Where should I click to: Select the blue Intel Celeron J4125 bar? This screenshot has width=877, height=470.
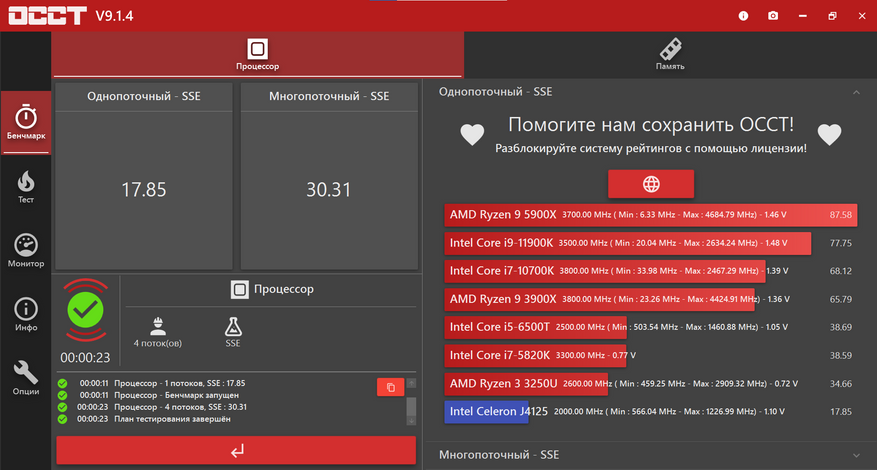[486, 411]
